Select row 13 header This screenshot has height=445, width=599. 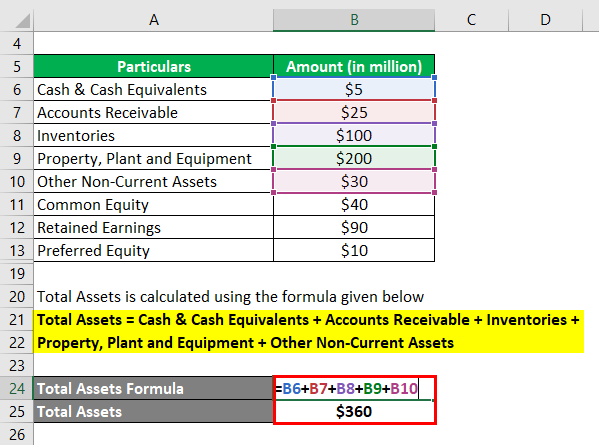click(x=16, y=250)
